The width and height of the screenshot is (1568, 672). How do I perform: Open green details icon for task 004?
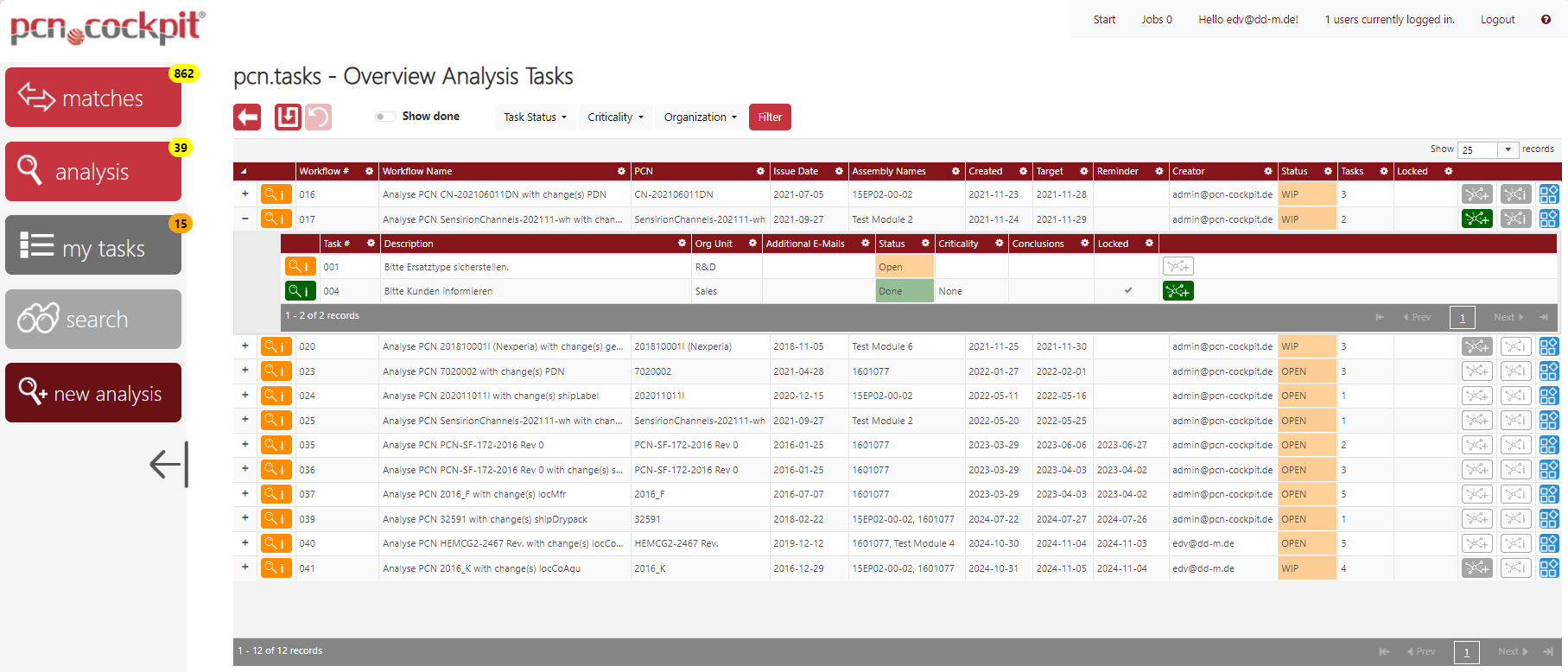coord(301,291)
